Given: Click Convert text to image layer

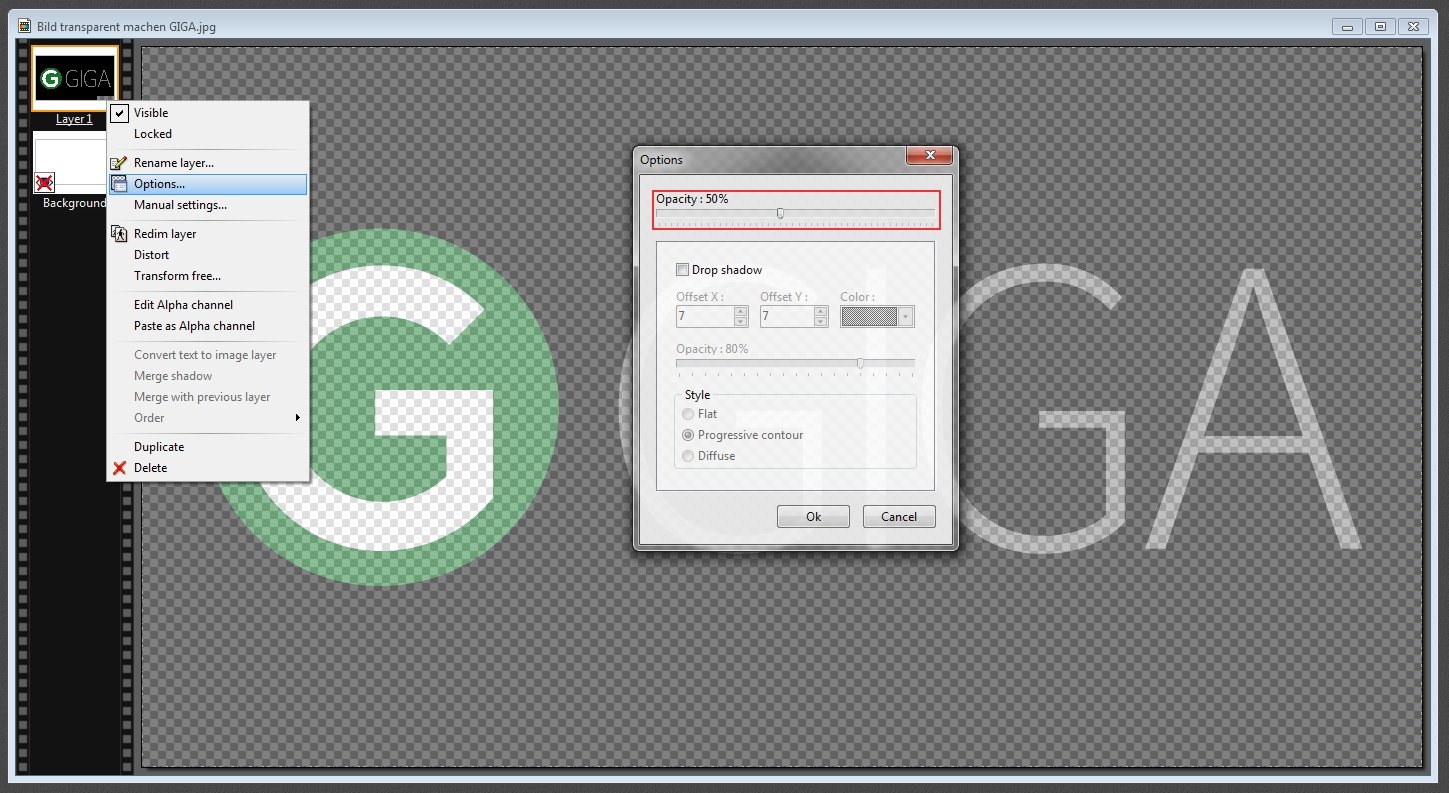Looking at the screenshot, I should (x=208, y=355).
